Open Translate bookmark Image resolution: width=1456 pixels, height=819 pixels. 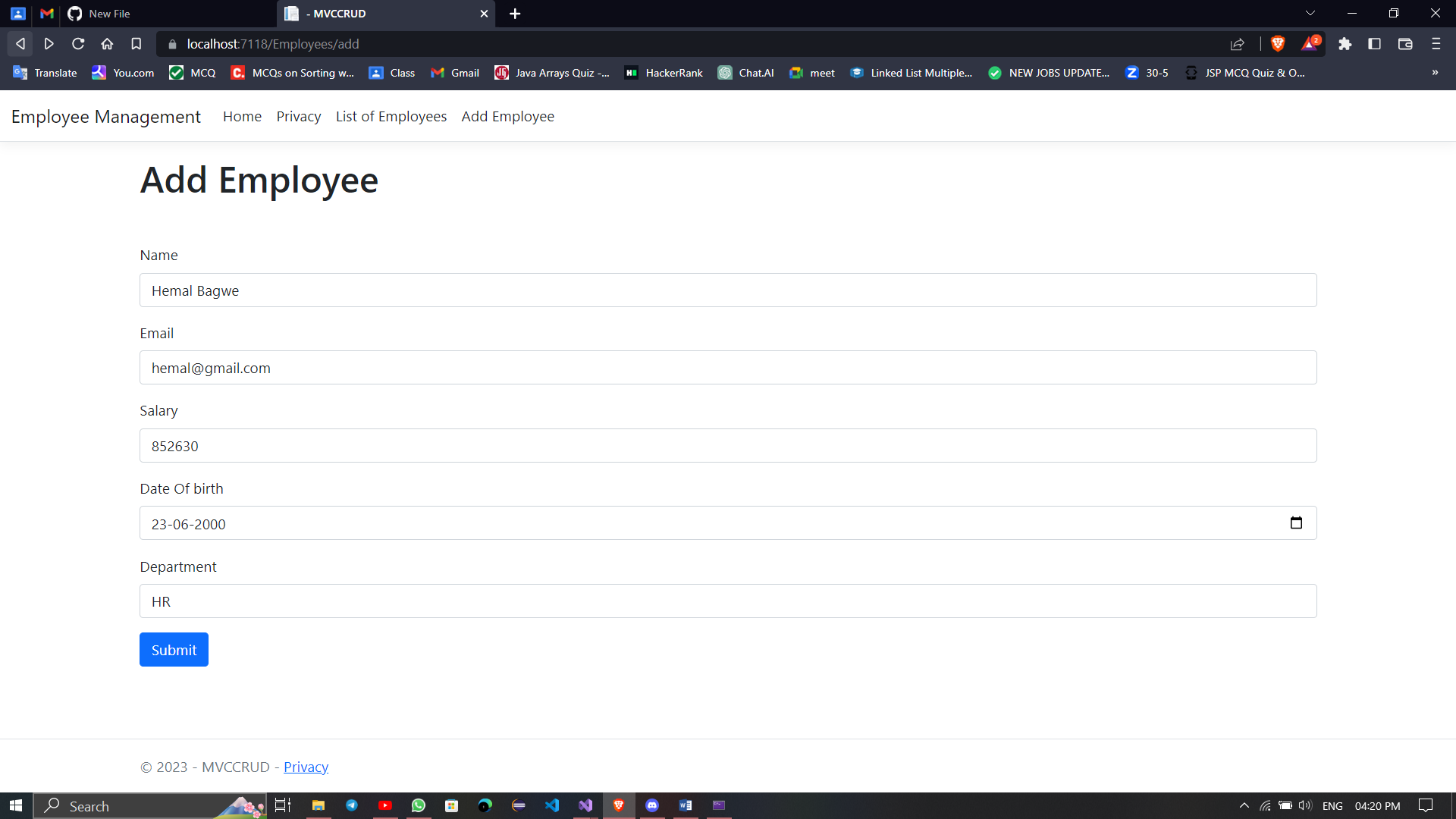tap(45, 73)
